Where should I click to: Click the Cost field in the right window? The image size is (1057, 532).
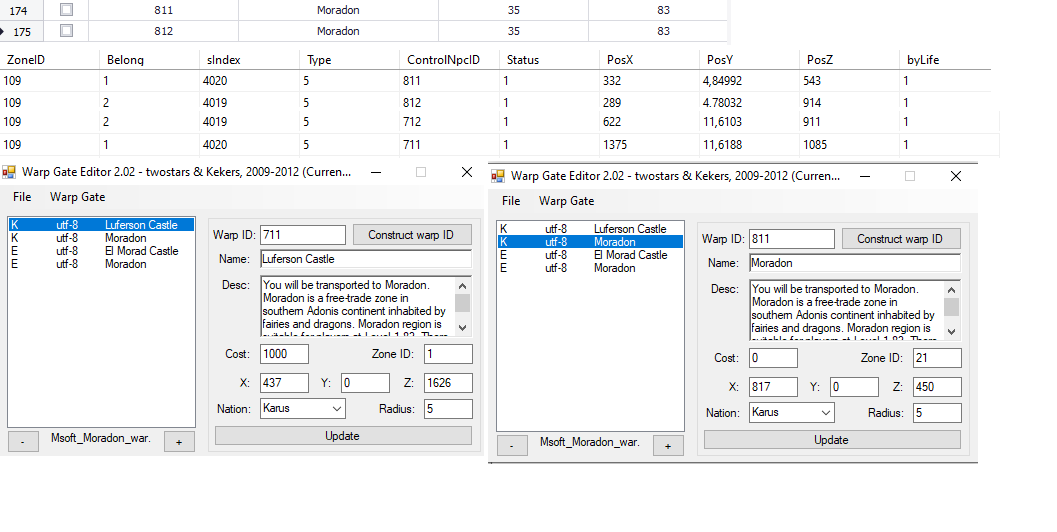[x=773, y=358]
